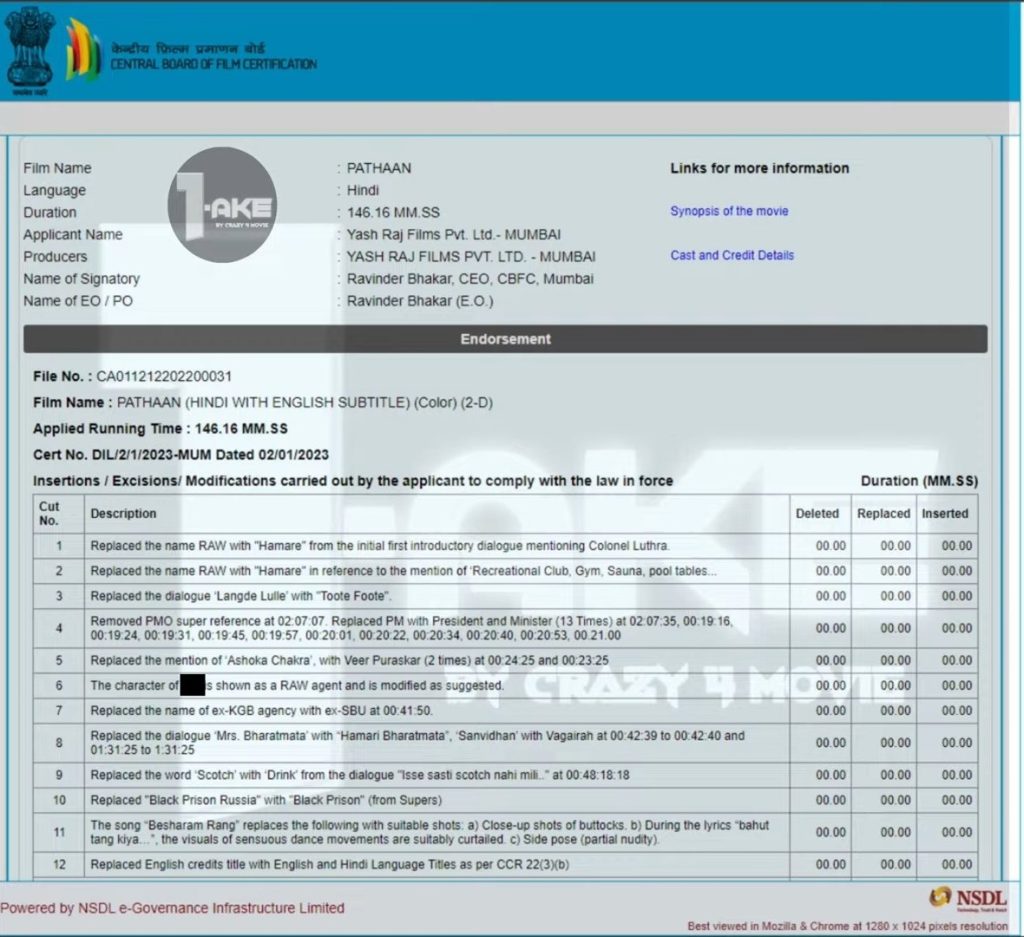
Task: Click the Name of EO / PO field label
Action: 78,301
